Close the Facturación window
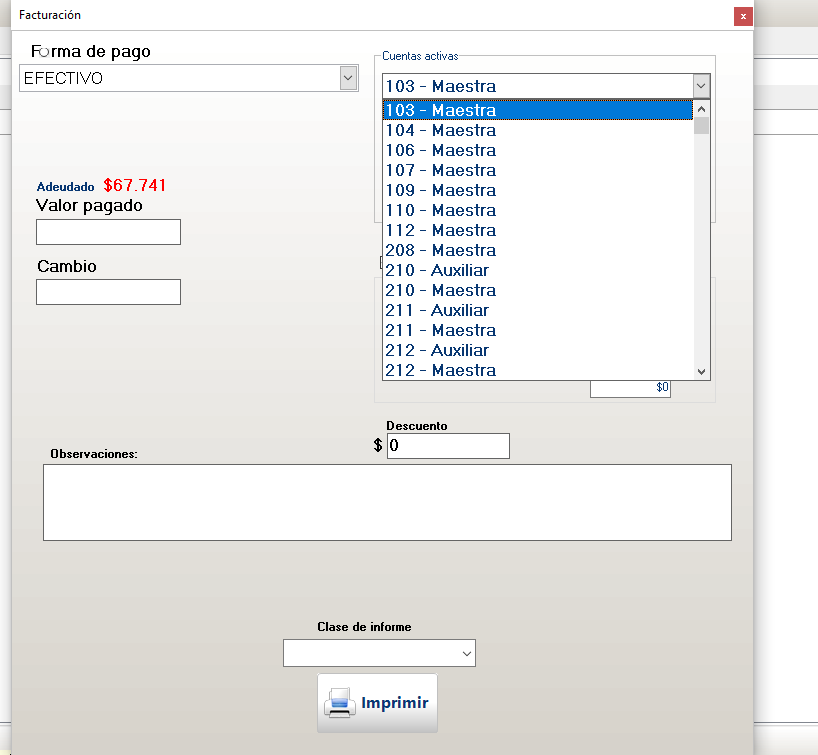The height and width of the screenshot is (755, 818). pos(742,16)
